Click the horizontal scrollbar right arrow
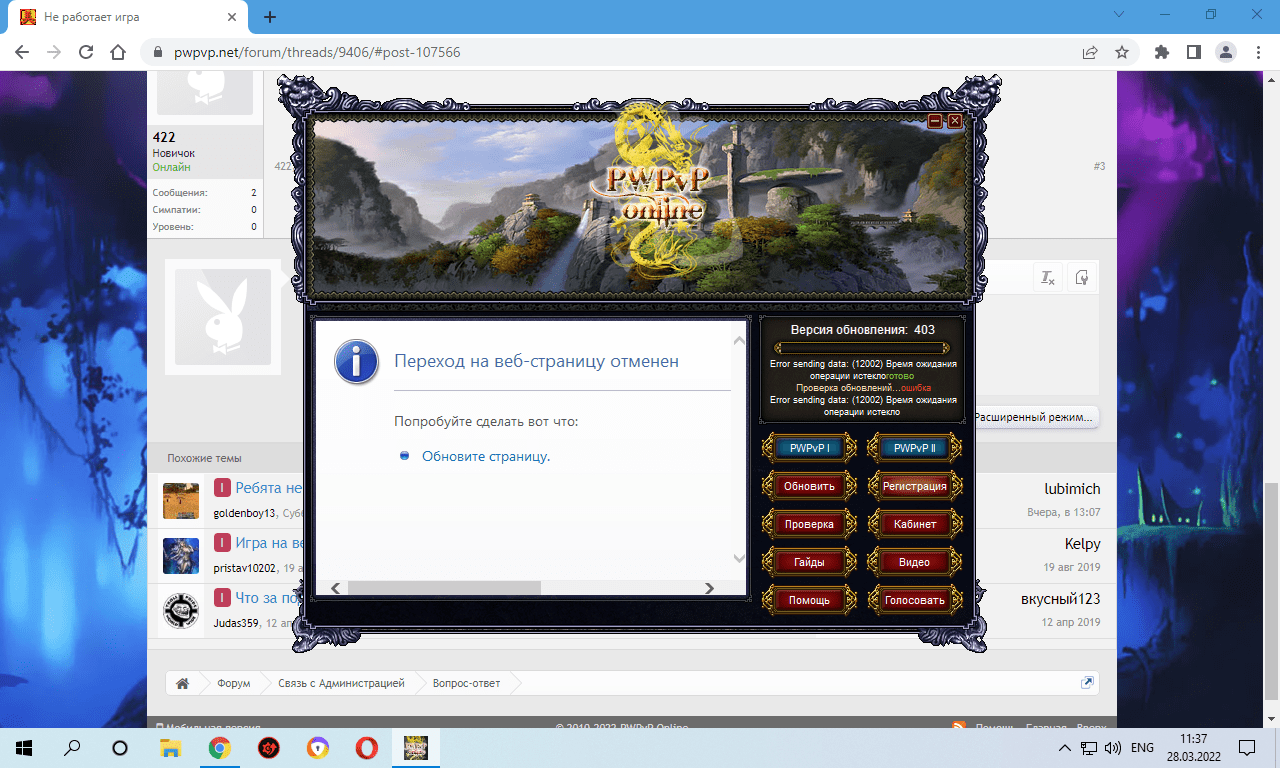This screenshot has height=768, width=1280. [709, 588]
